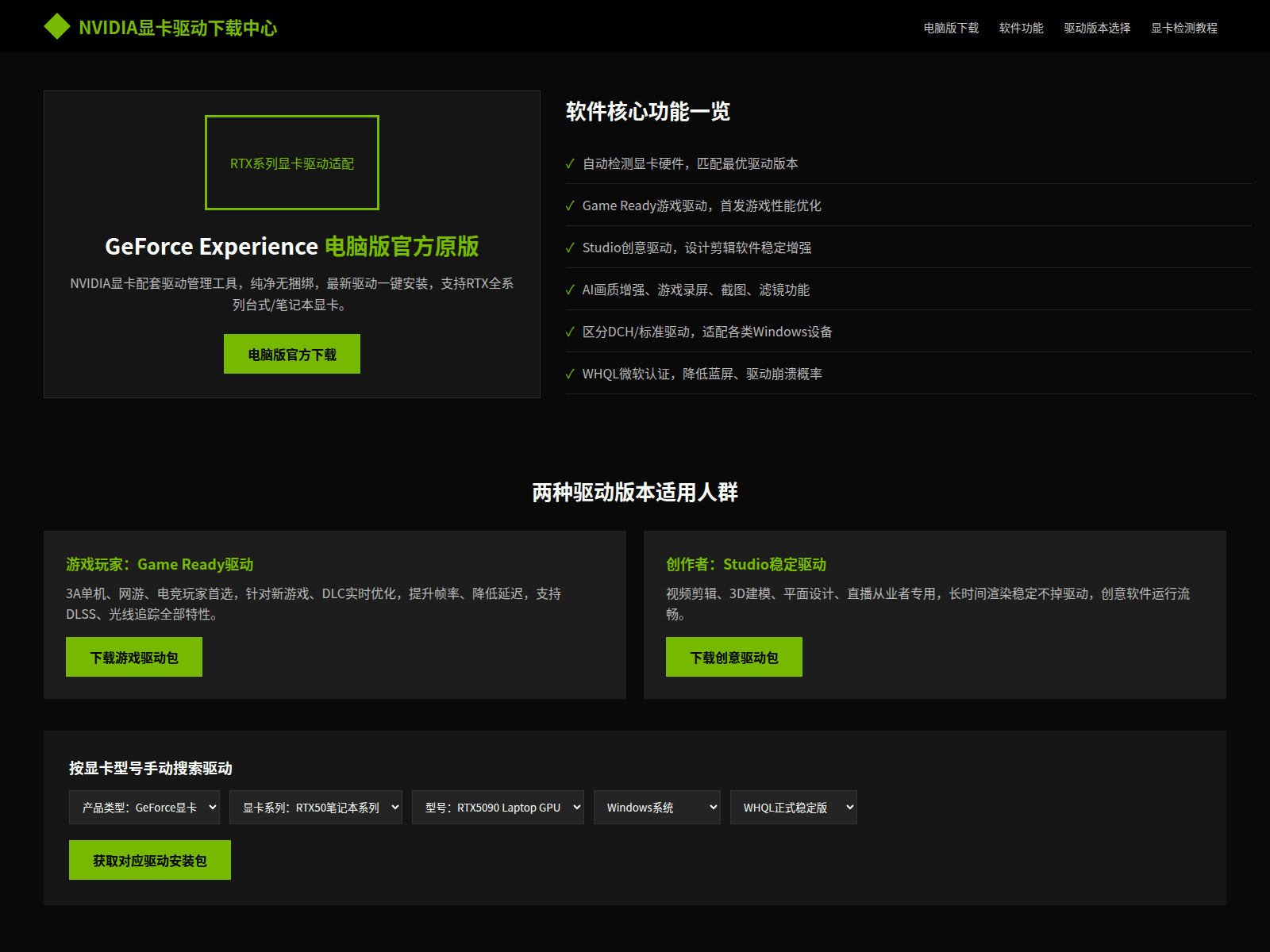The image size is (1270, 952).
Task: Click the Studio创意驱动 feature line
Action: tap(908, 248)
